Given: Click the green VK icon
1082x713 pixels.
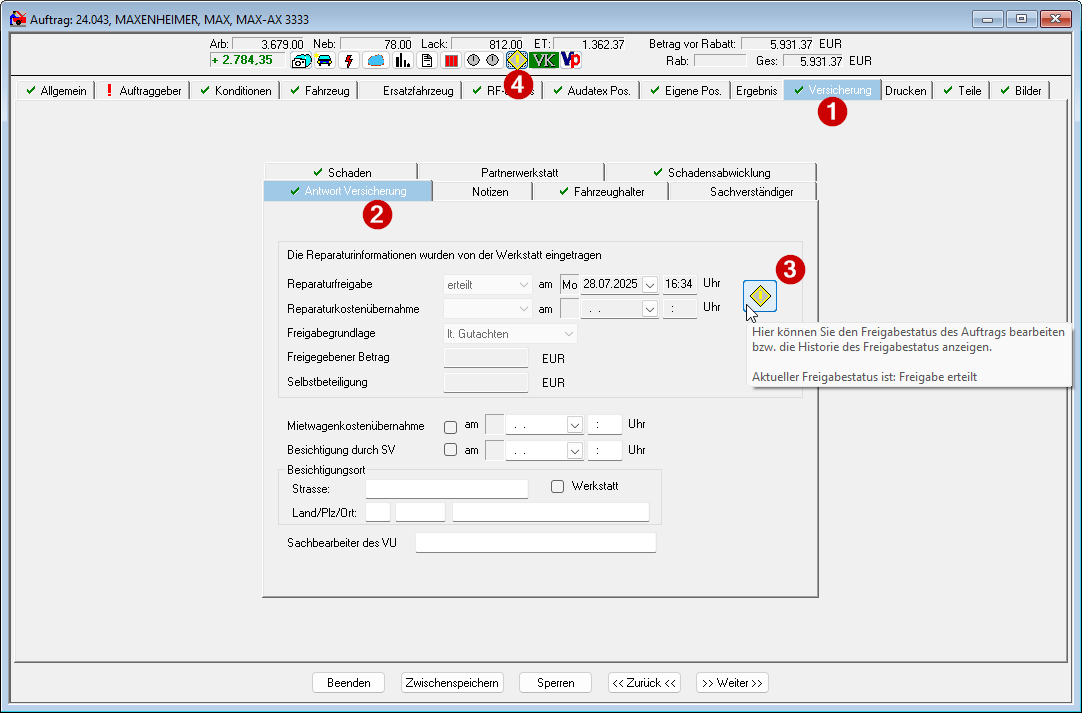Looking at the screenshot, I should (544, 61).
